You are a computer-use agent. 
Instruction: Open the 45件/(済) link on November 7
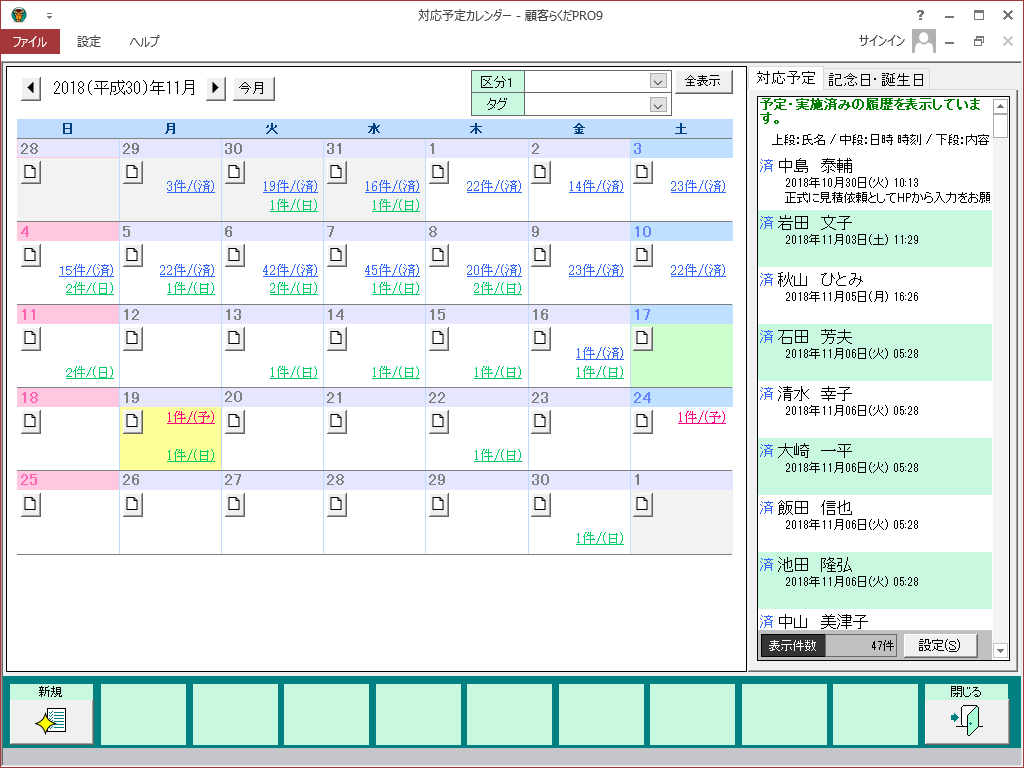pyautogui.click(x=391, y=270)
